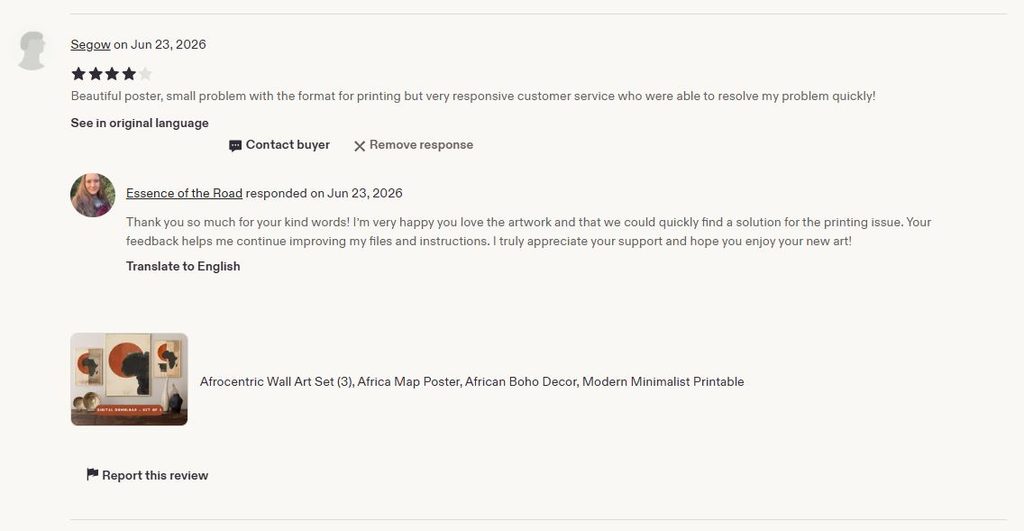This screenshot has height=531, width=1024.
Task: Click the Beautiful poster review text
Action: point(473,96)
